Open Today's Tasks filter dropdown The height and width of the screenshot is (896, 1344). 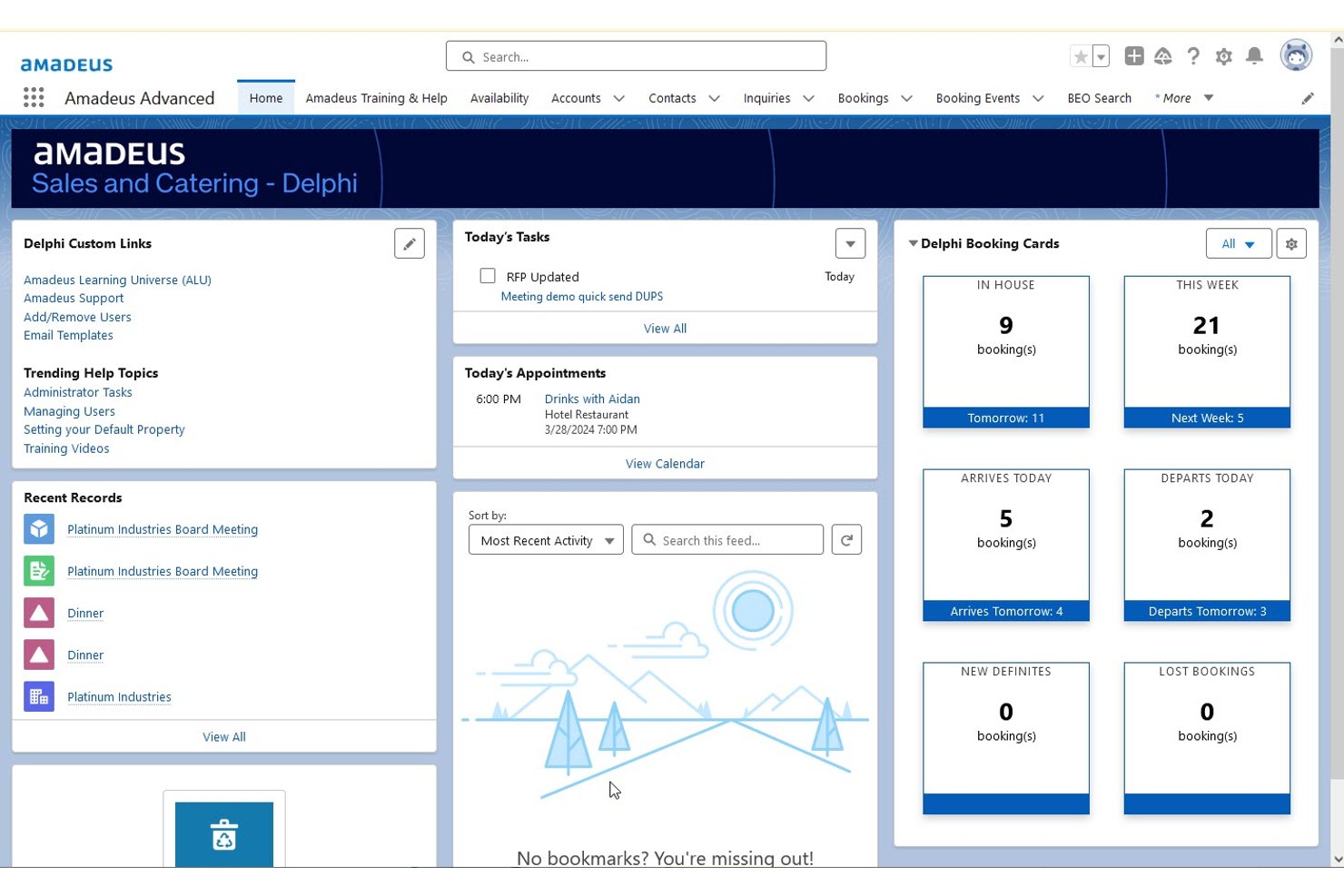click(850, 243)
